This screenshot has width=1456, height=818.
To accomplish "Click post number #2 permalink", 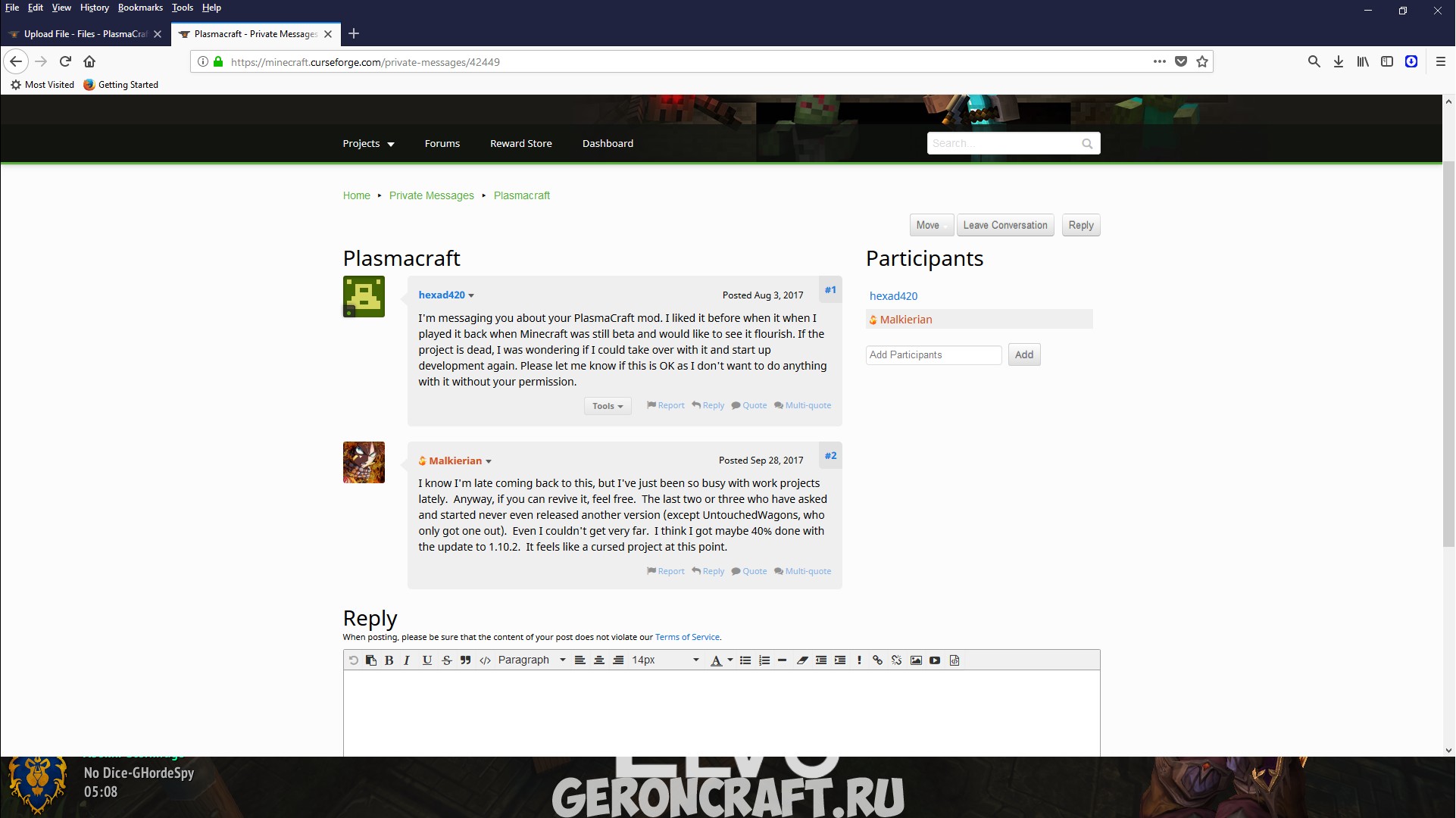I will [x=830, y=456].
